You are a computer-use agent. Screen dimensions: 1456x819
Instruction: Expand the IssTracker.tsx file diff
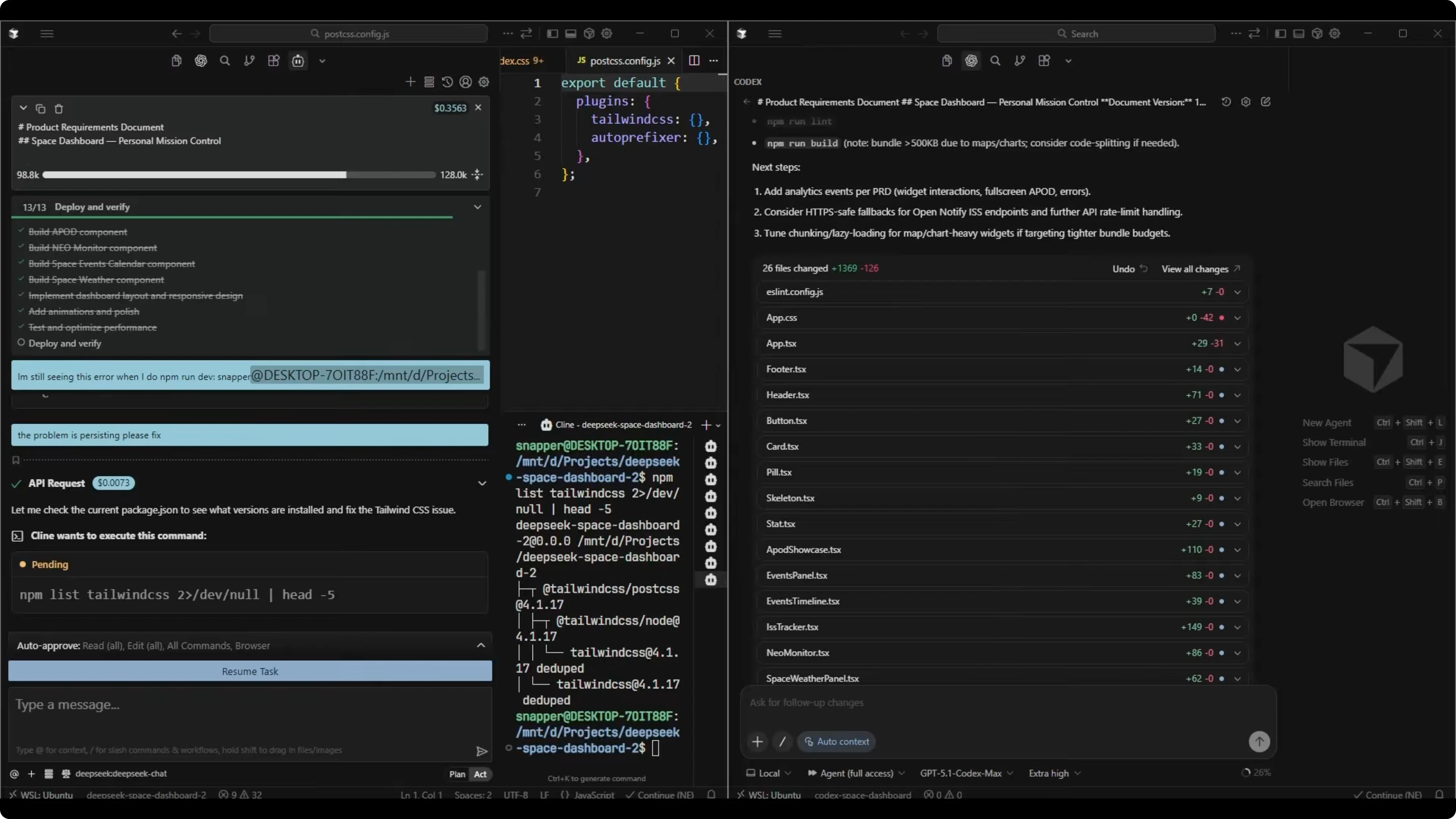pyautogui.click(x=1237, y=627)
